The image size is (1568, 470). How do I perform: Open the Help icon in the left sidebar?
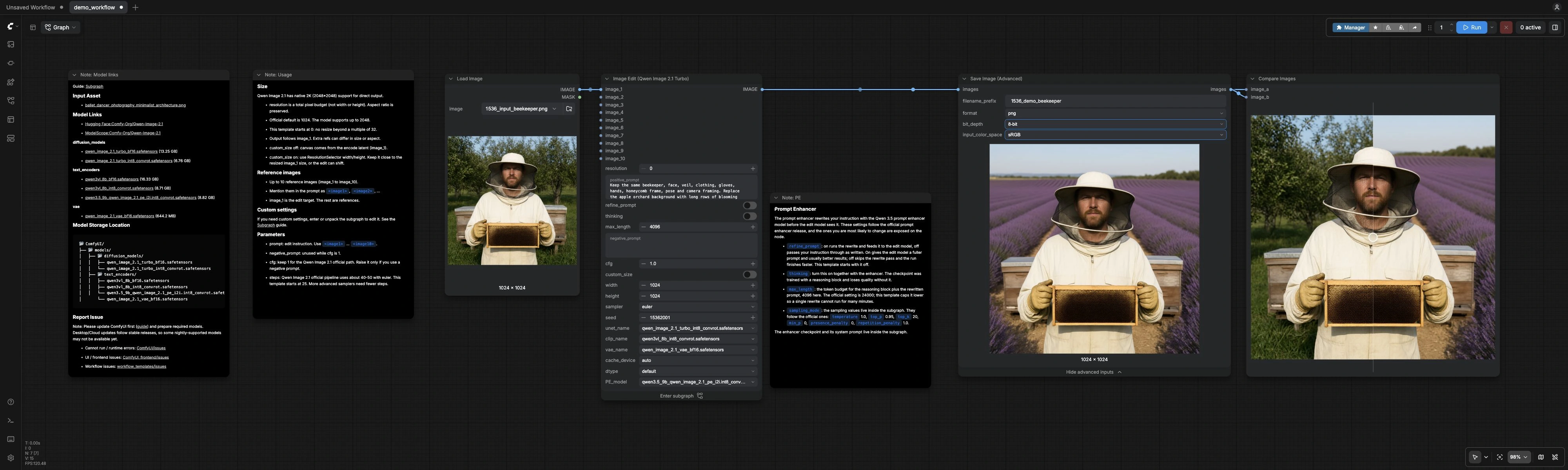[10, 402]
